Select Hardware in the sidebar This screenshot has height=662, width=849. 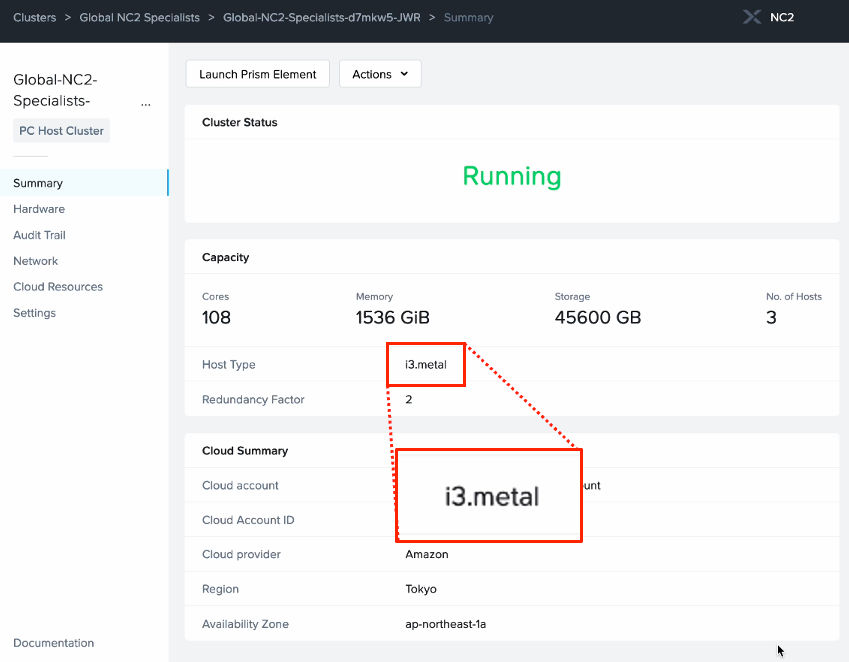pyautogui.click(x=40, y=209)
